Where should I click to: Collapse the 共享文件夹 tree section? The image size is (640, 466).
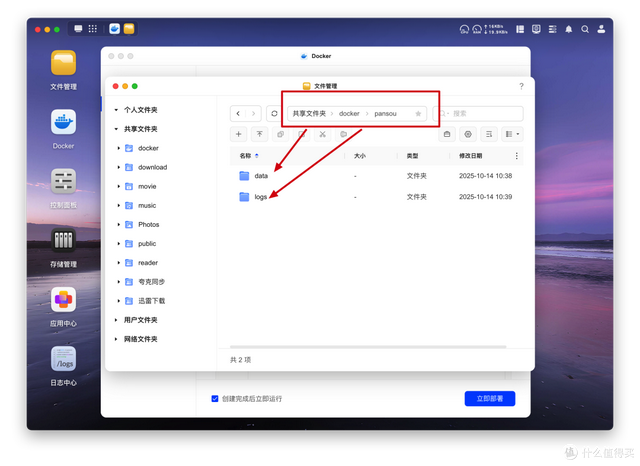click(x=116, y=129)
